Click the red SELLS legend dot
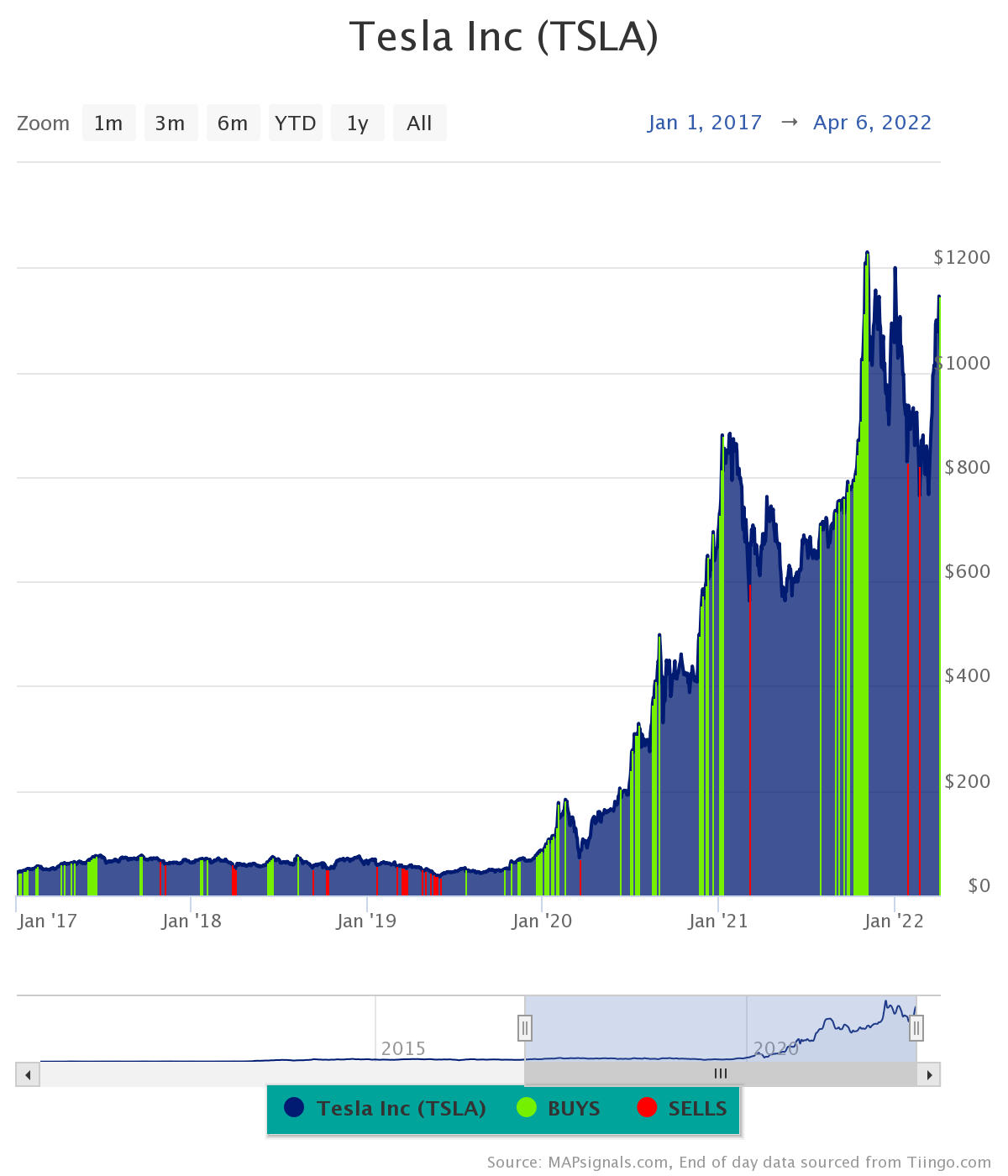The height and width of the screenshot is (1176, 1008). 647,1108
